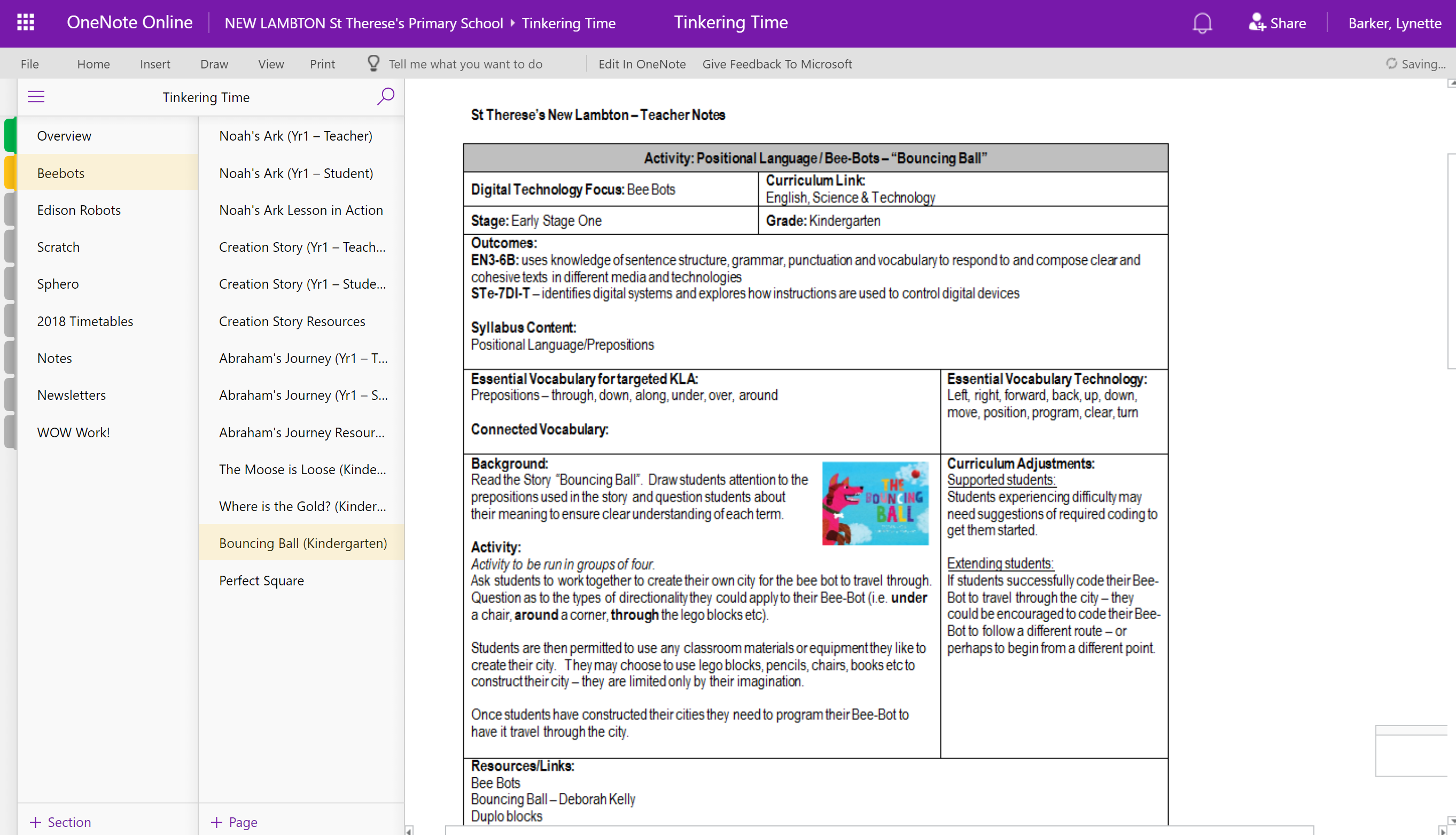The width and height of the screenshot is (1456, 835).
Task: Open the File menu
Action: [x=30, y=64]
